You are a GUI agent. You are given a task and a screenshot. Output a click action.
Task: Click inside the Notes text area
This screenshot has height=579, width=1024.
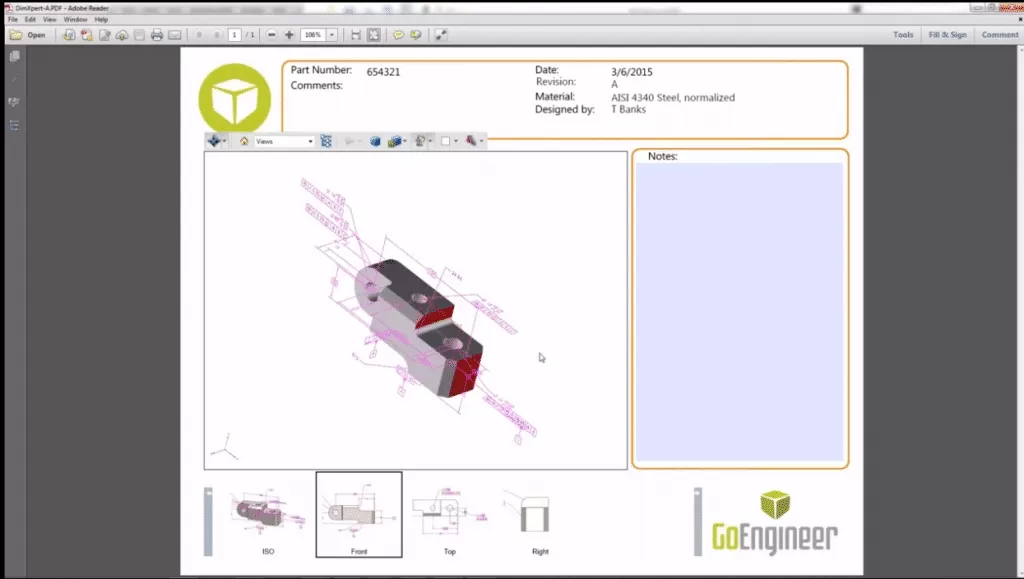pyautogui.click(x=739, y=312)
